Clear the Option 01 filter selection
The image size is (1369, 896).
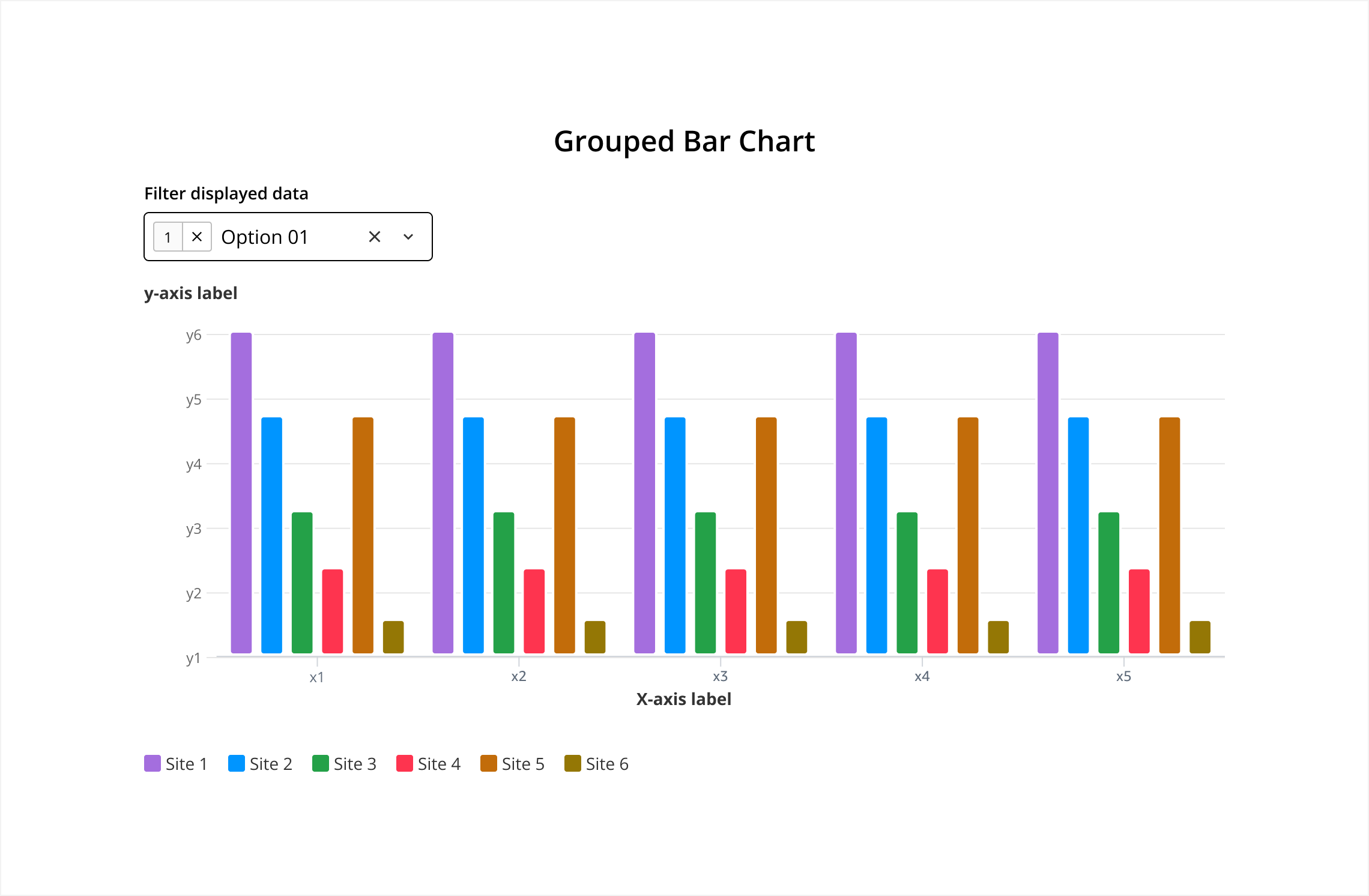(375, 237)
